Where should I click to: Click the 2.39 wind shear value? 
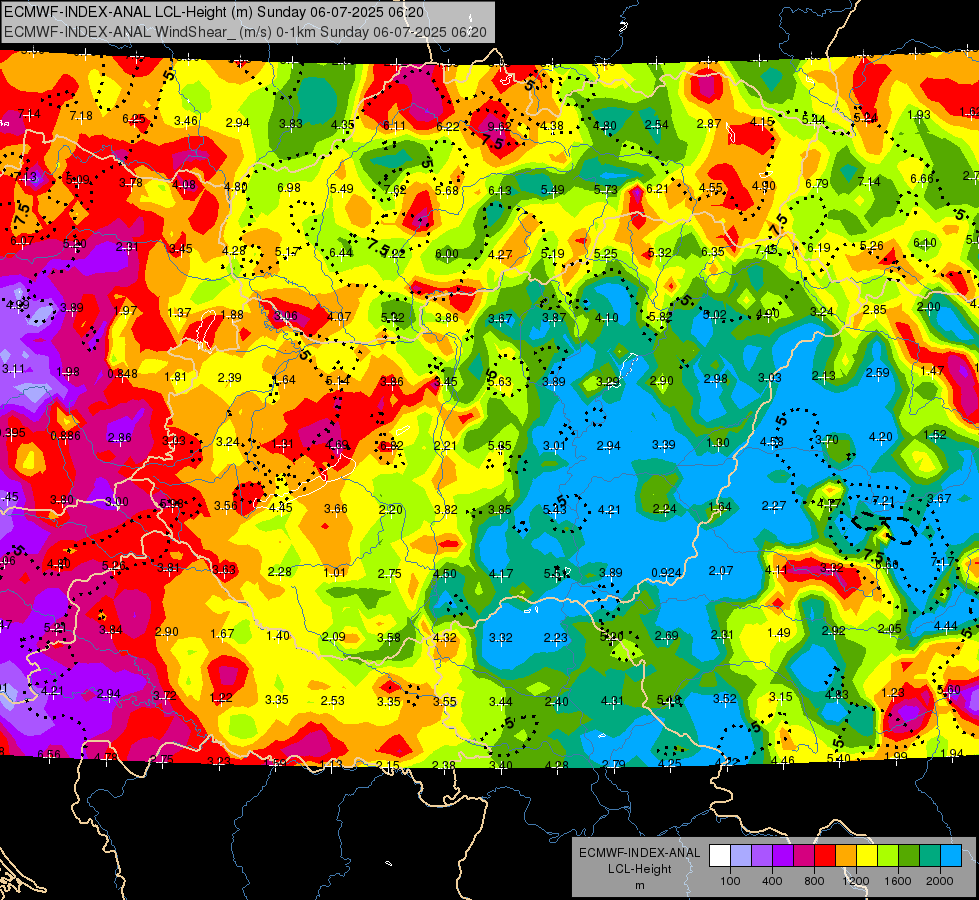click(x=230, y=378)
